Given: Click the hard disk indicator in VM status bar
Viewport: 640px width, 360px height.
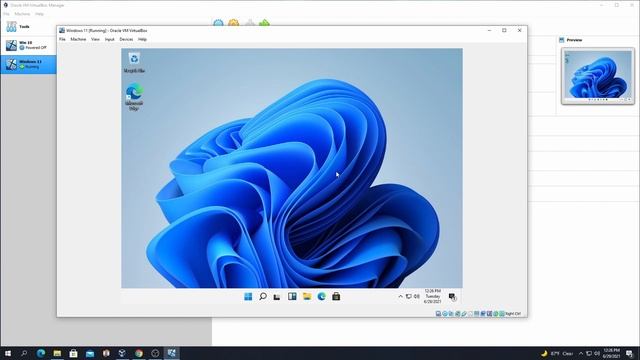Looking at the screenshot, I should [x=438, y=313].
